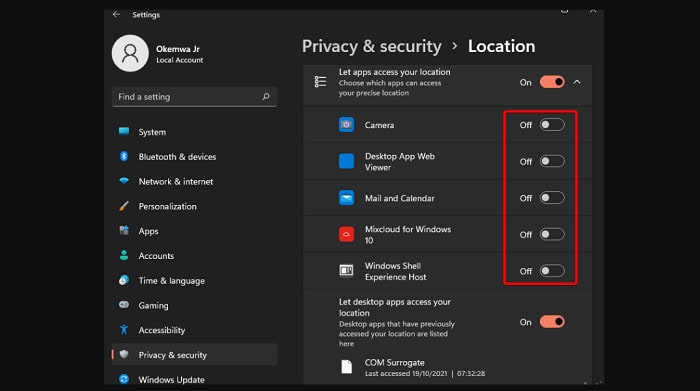Collapse the Let apps access section chevron
The height and width of the screenshot is (391, 700).
click(x=577, y=82)
